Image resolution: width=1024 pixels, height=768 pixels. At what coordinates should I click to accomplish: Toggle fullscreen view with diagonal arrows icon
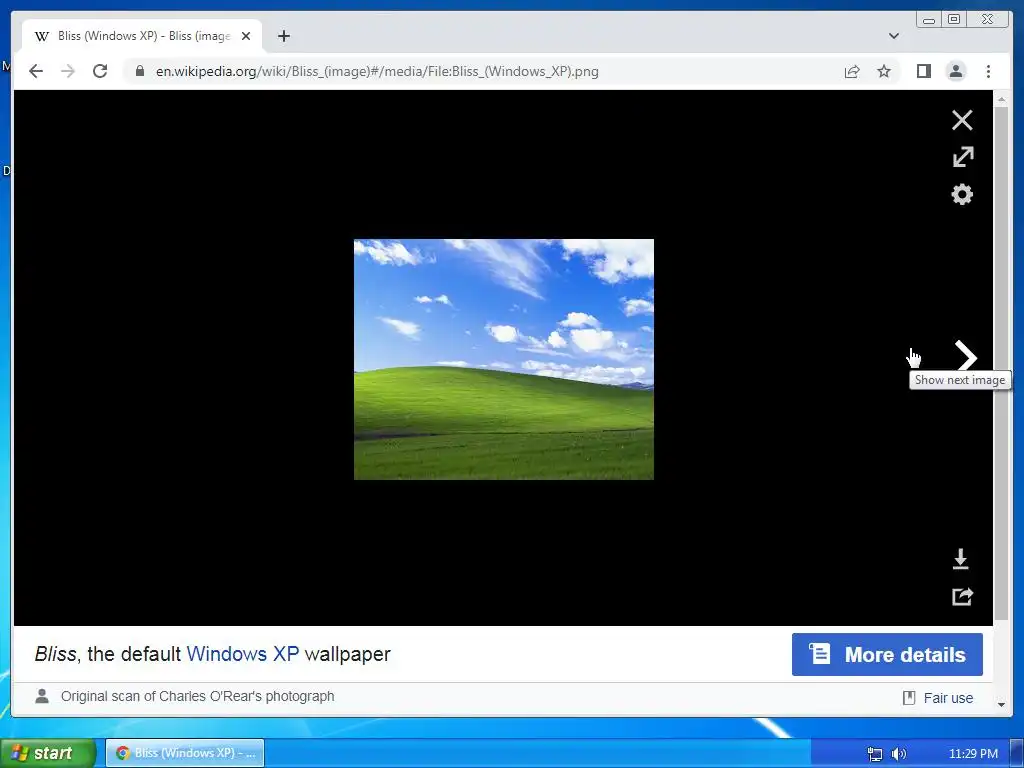click(963, 157)
